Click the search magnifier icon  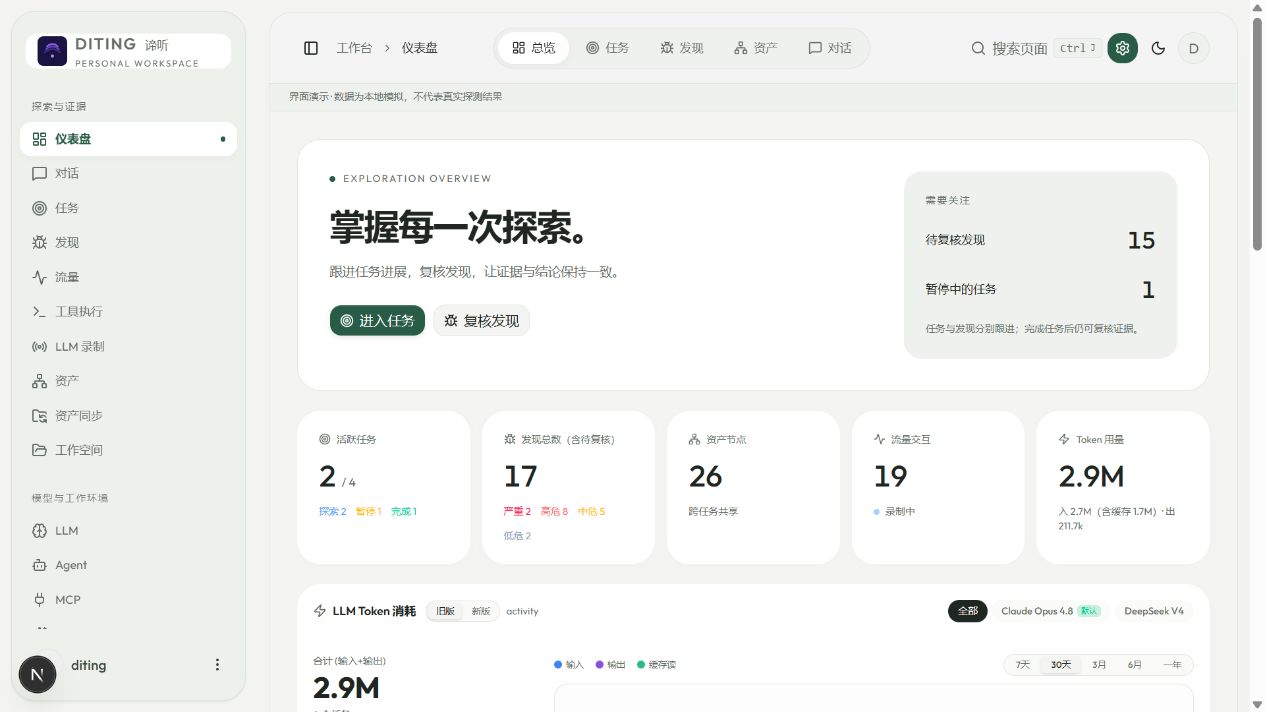pos(978,48)
